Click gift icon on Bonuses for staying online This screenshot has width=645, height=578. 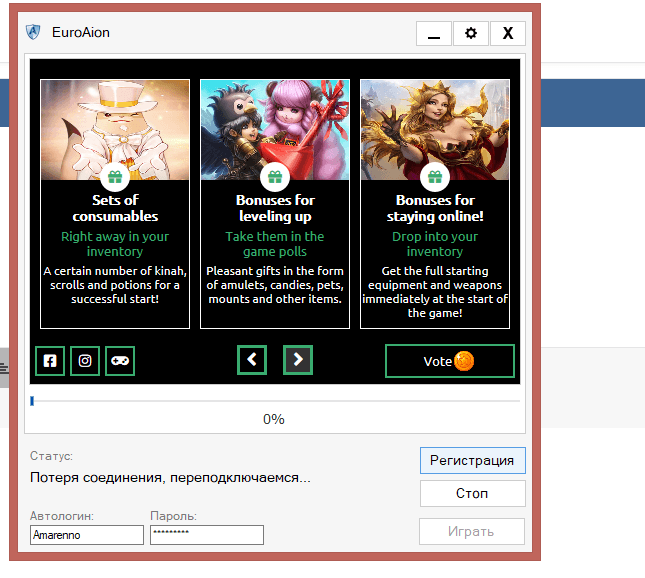[435, 177]
